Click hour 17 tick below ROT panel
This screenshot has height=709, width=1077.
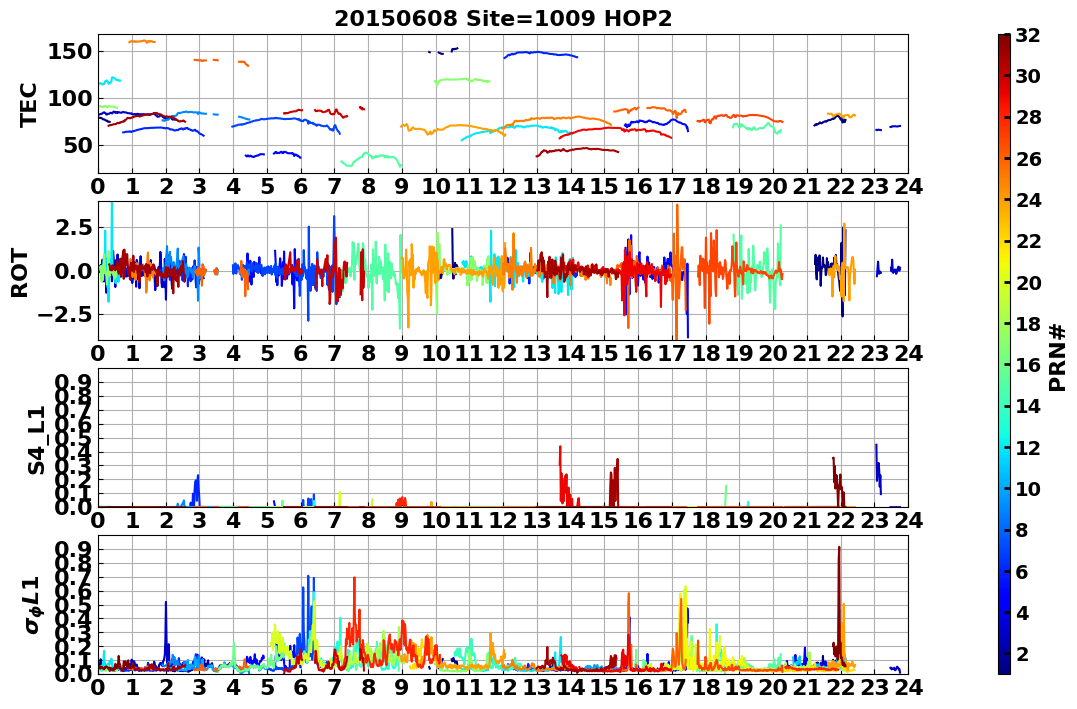(x=672, y=353)
